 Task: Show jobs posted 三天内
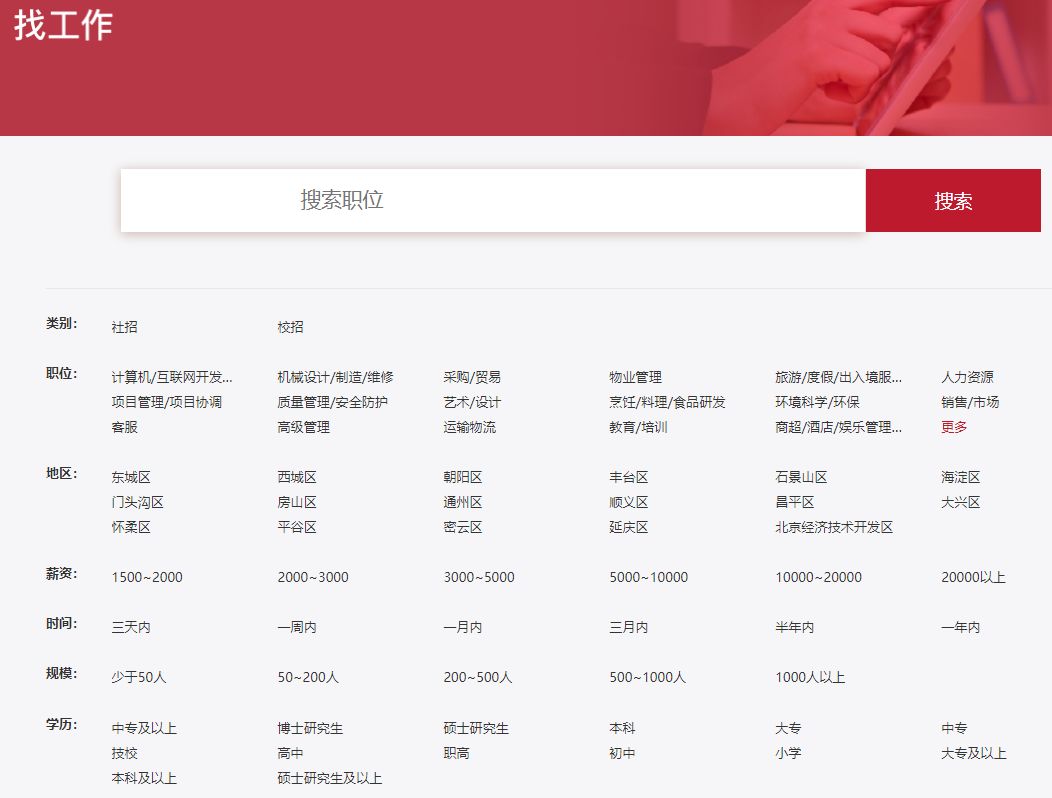click(130, 627)
